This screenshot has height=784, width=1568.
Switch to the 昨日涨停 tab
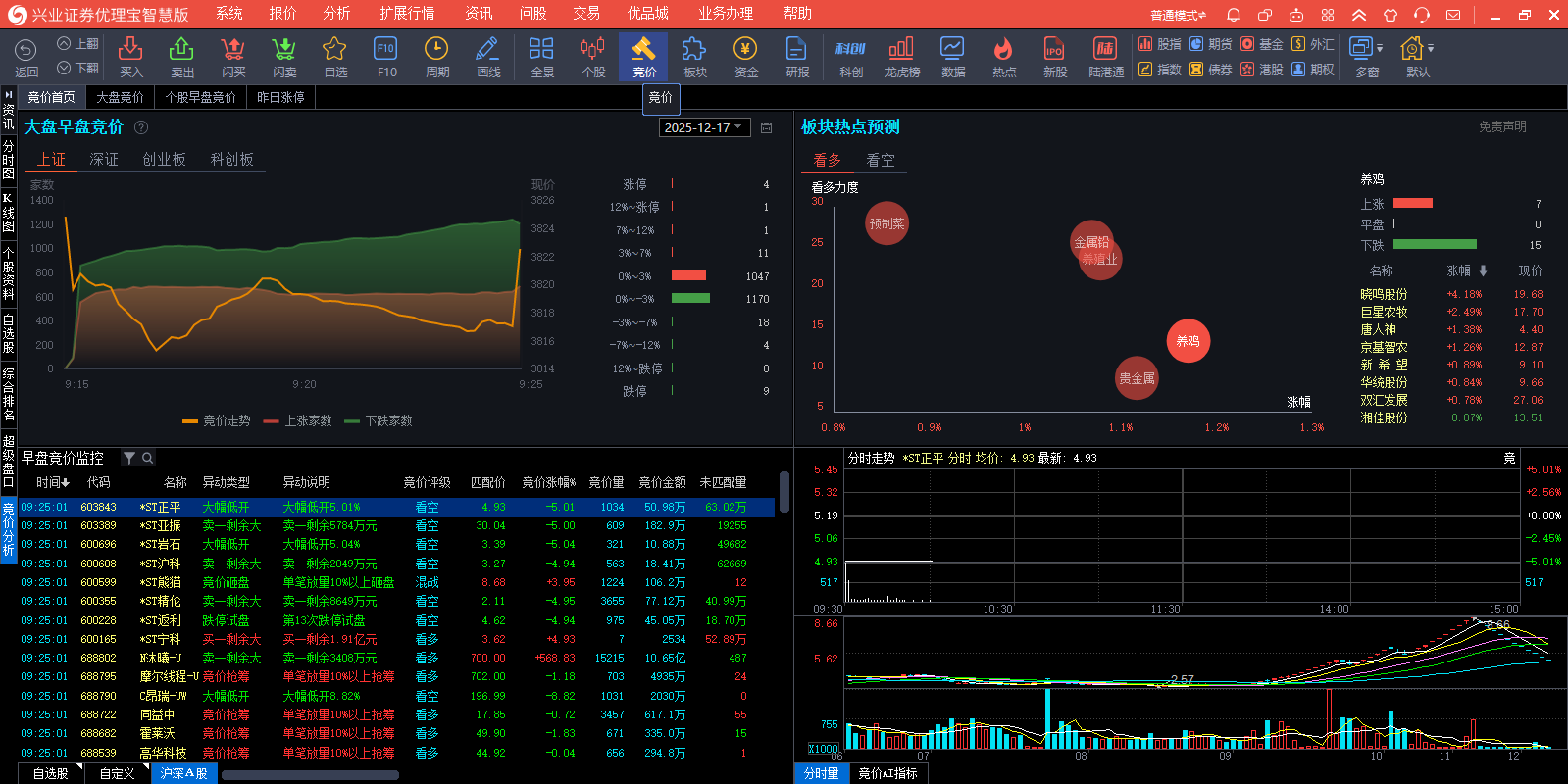280,97
